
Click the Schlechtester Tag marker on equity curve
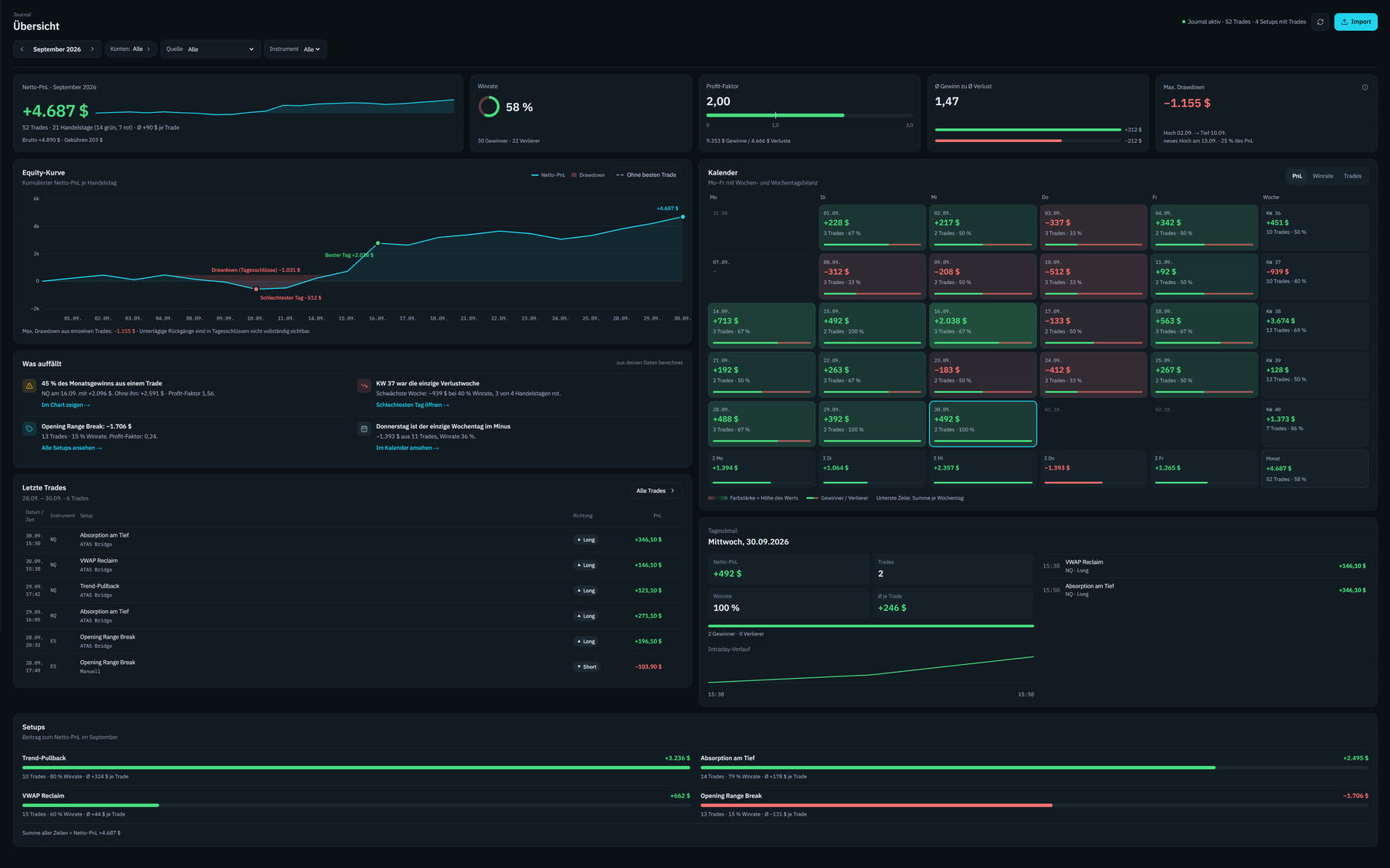point(256,289)
